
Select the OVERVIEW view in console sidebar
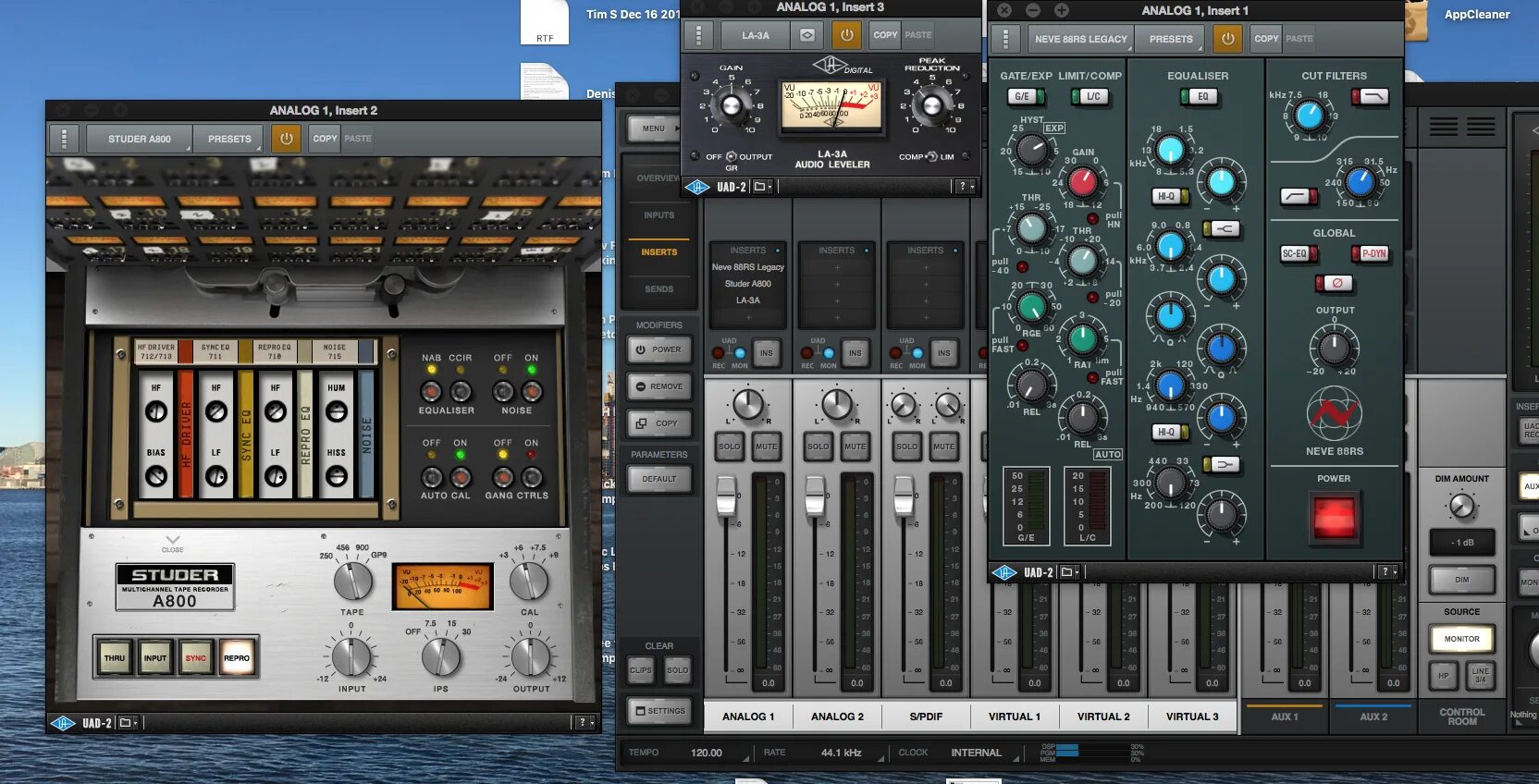(659, 178)
